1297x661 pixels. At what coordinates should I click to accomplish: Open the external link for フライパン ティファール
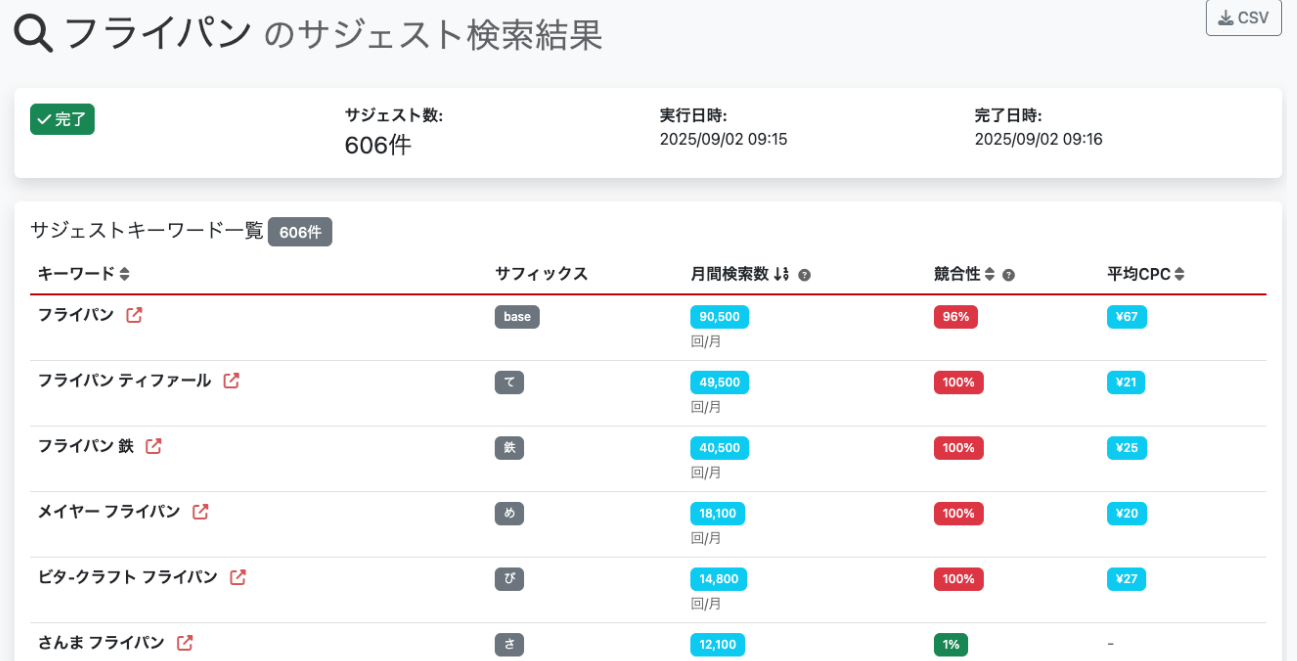click(x=231, y=380)
